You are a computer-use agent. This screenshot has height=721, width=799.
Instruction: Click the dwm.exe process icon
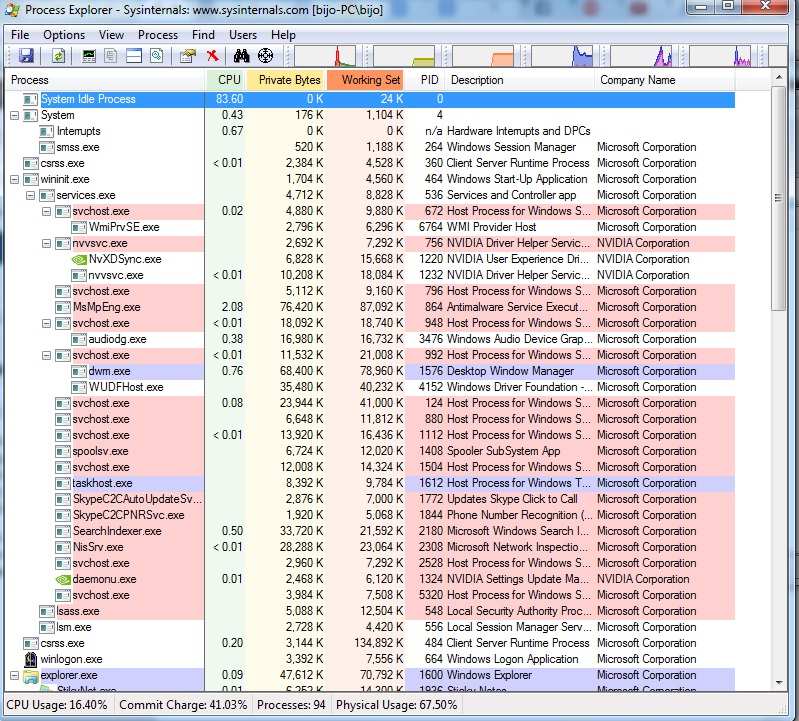click(79, 371)
